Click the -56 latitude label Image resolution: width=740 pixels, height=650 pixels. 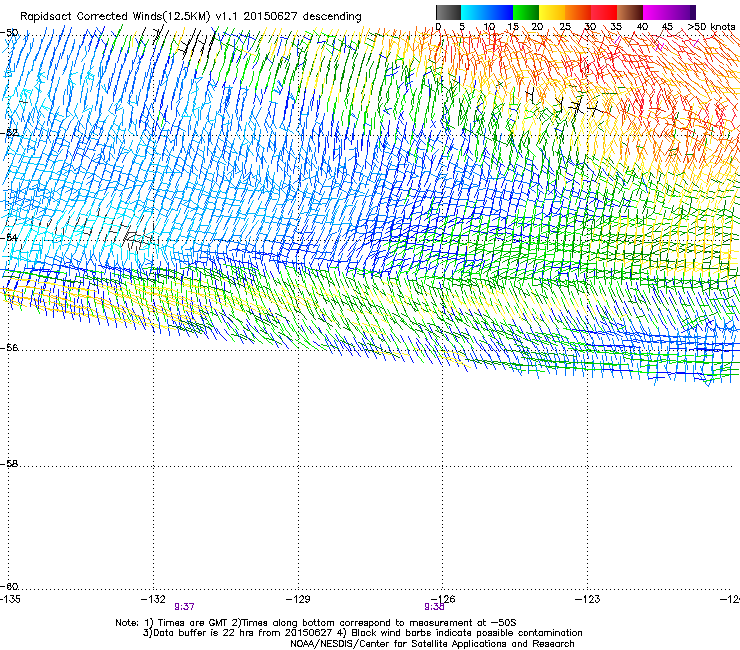(x=10, y=348)
